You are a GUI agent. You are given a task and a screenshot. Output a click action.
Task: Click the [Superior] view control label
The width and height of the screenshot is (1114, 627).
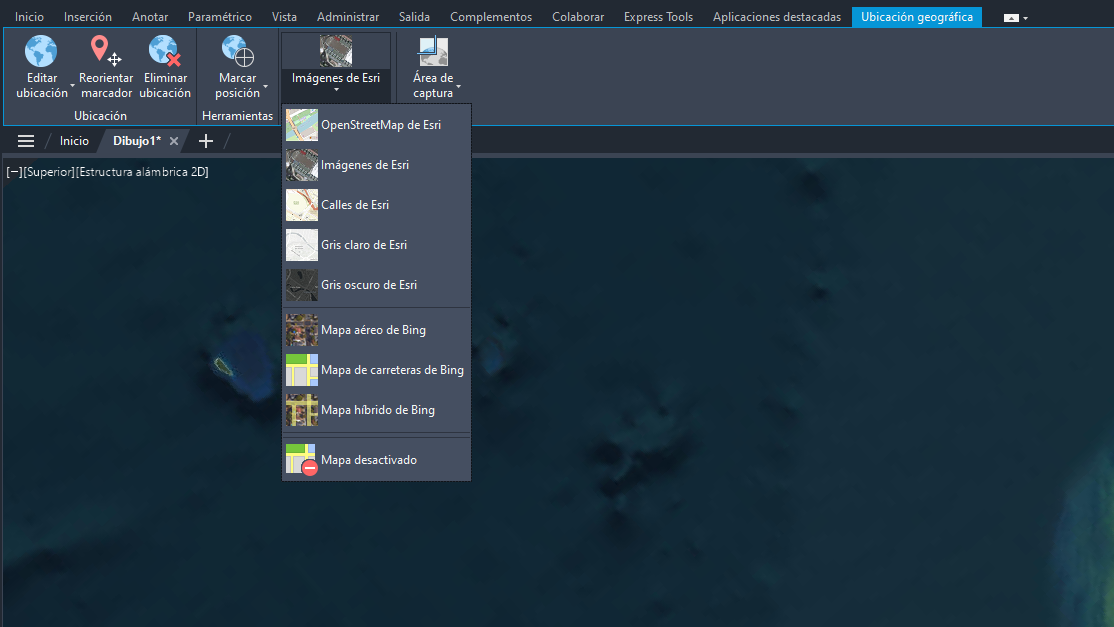[49, 172]
